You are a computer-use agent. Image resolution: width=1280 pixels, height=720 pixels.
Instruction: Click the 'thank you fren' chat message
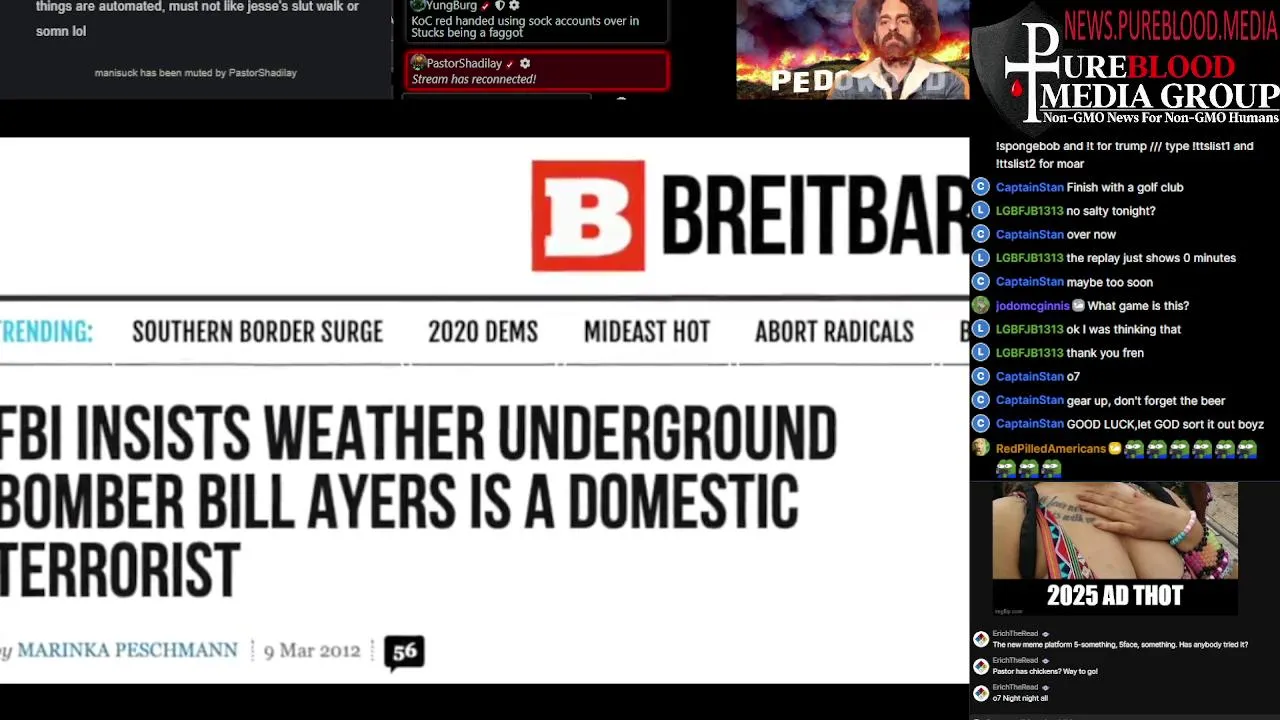(x=1105, y=353)
